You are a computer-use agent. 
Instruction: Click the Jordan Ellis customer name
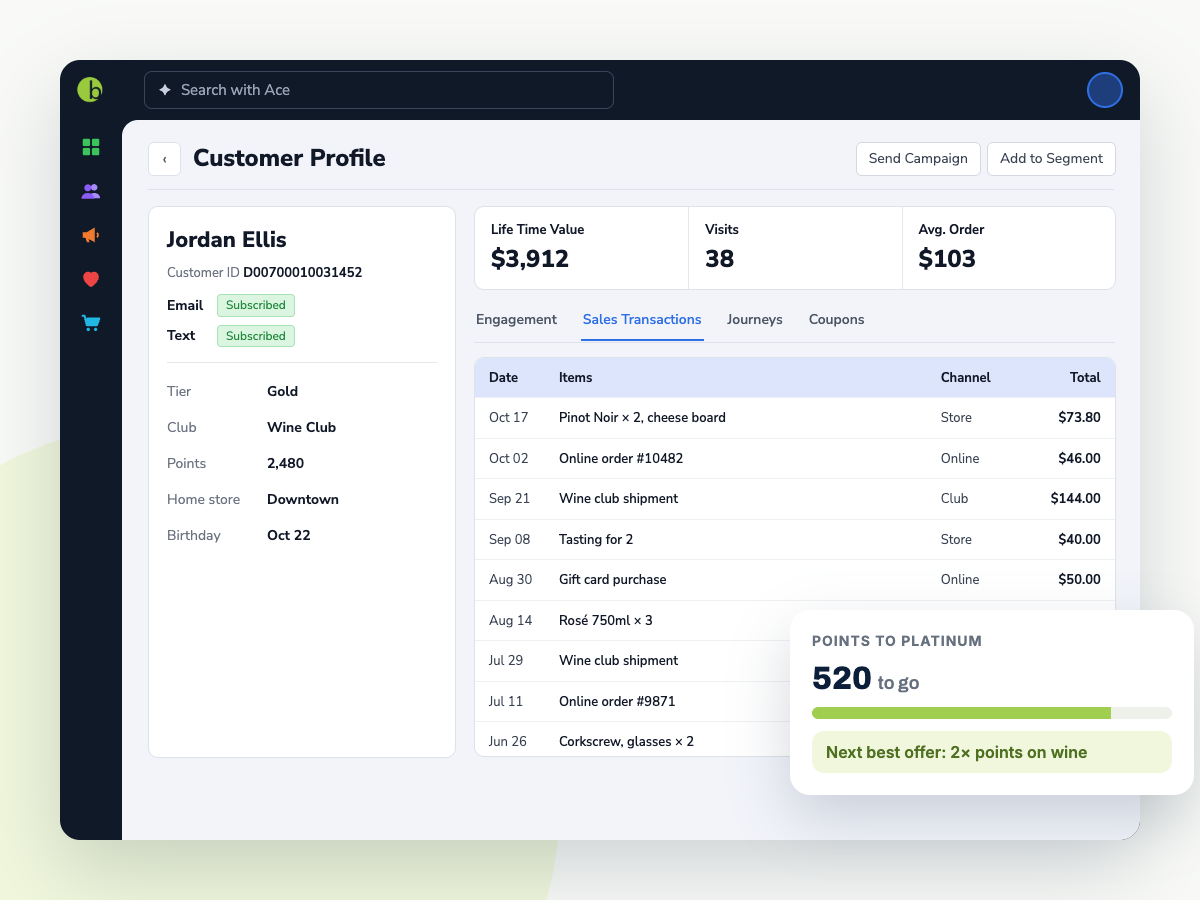click(x=226, y=240)
